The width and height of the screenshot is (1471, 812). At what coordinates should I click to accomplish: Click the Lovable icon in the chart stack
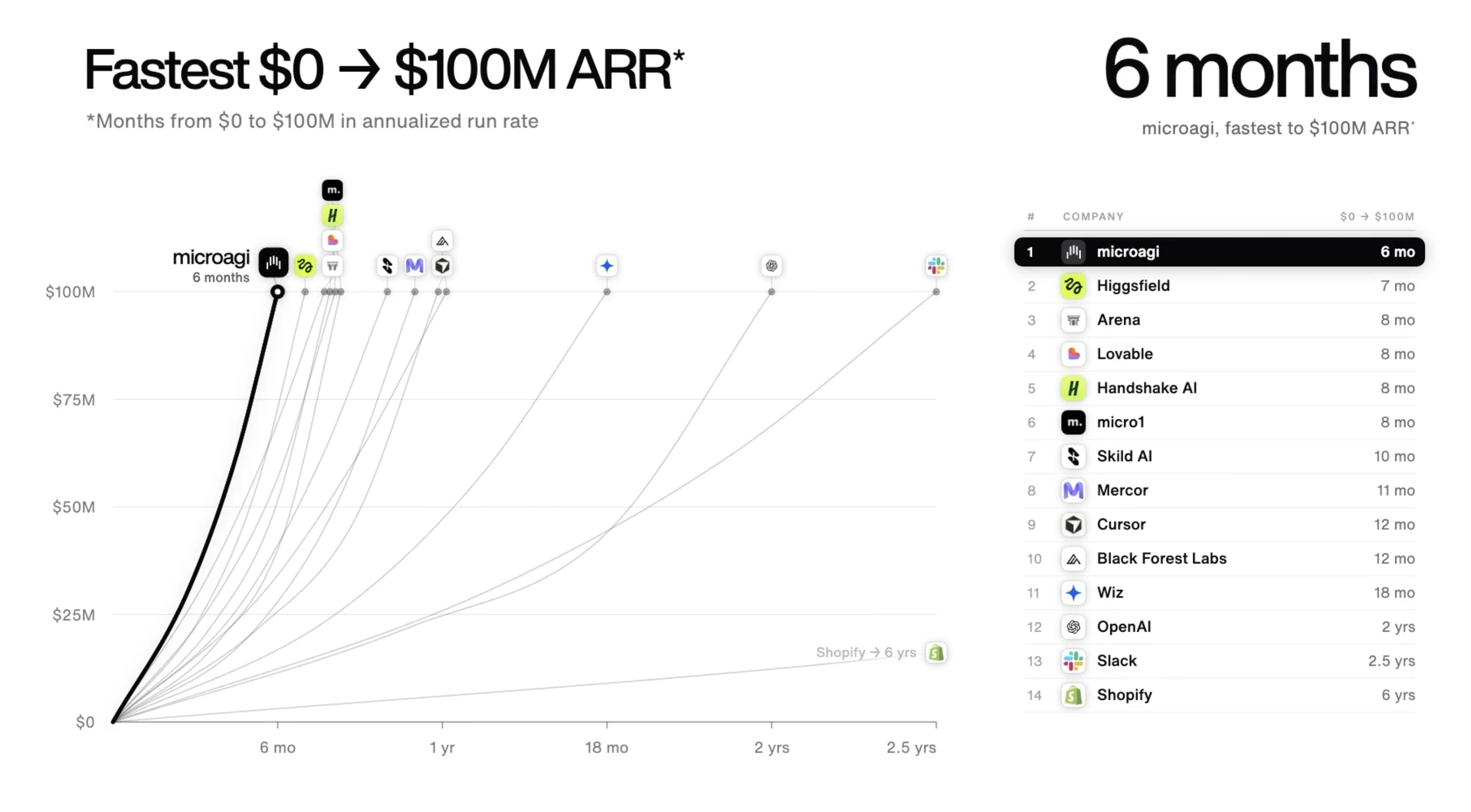click(333, 241)
